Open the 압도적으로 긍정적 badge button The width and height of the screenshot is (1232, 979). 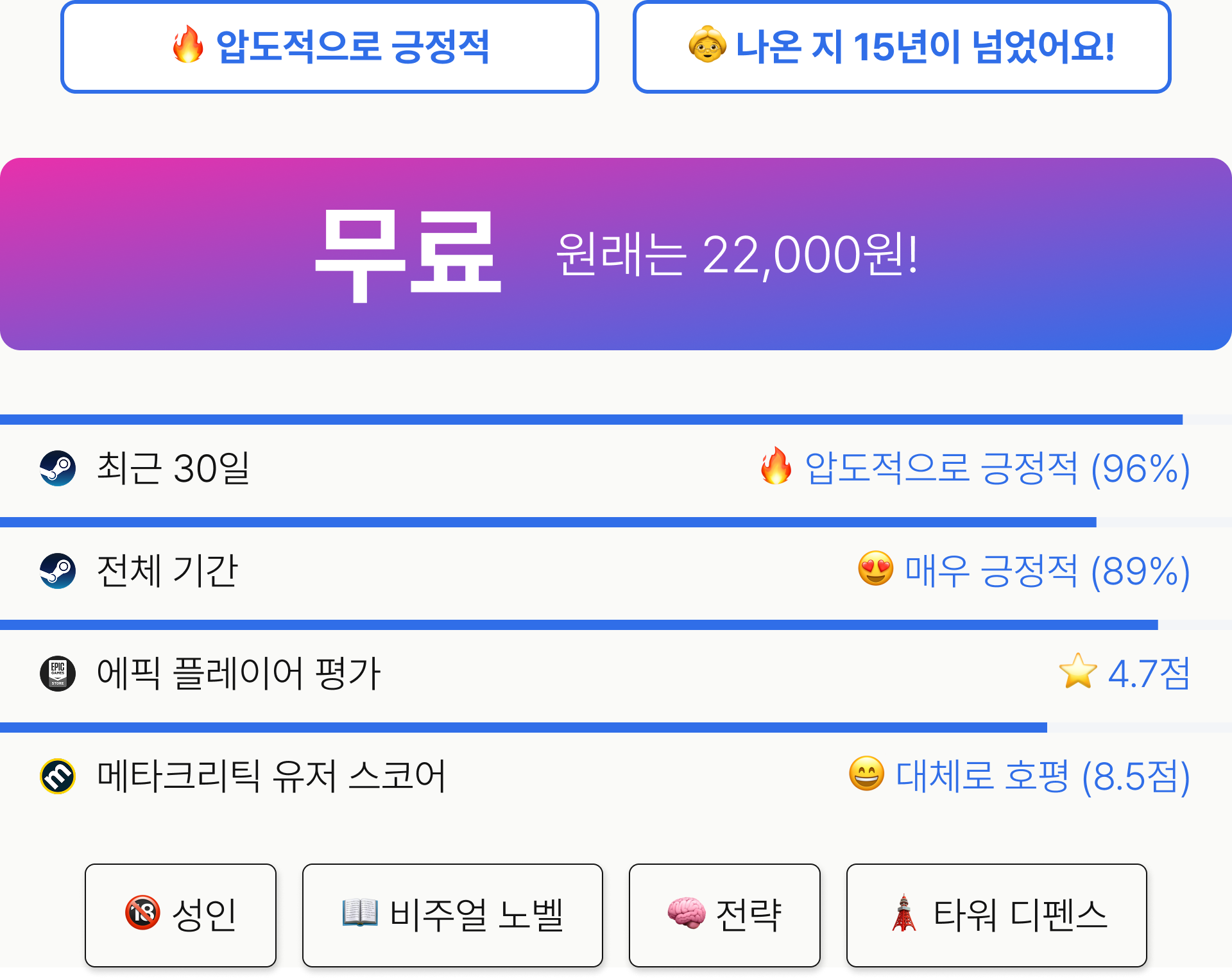pyautogui.click(x=330, y=47)
